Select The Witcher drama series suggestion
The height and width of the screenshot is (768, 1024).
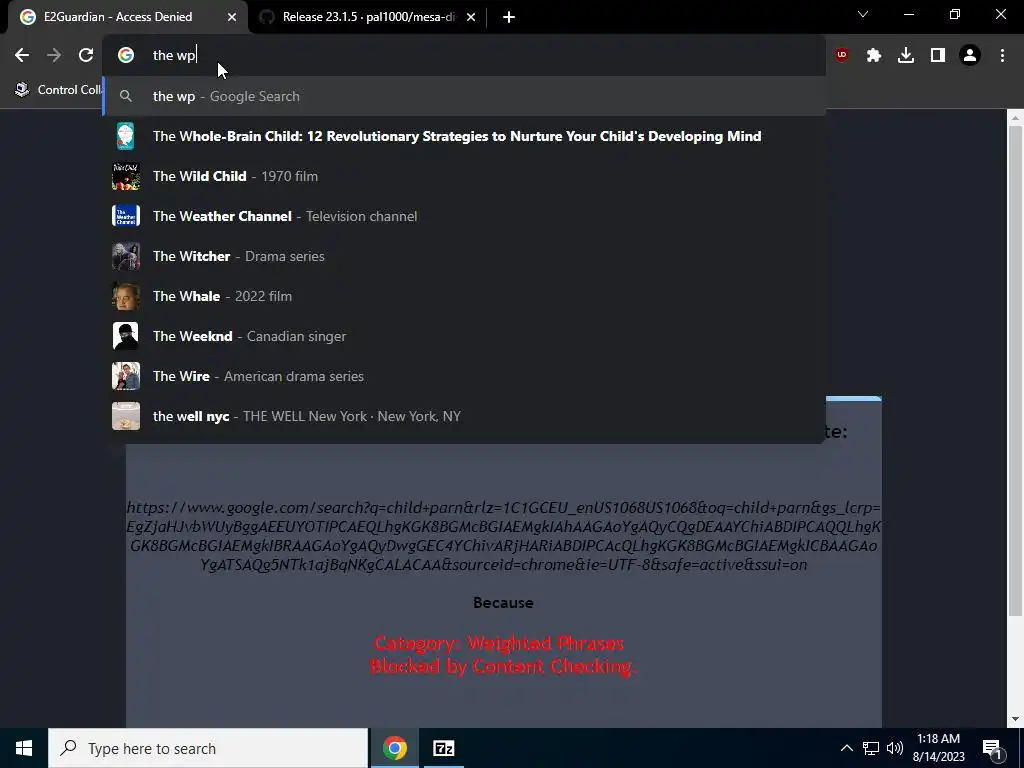click(x=464, y=256)
